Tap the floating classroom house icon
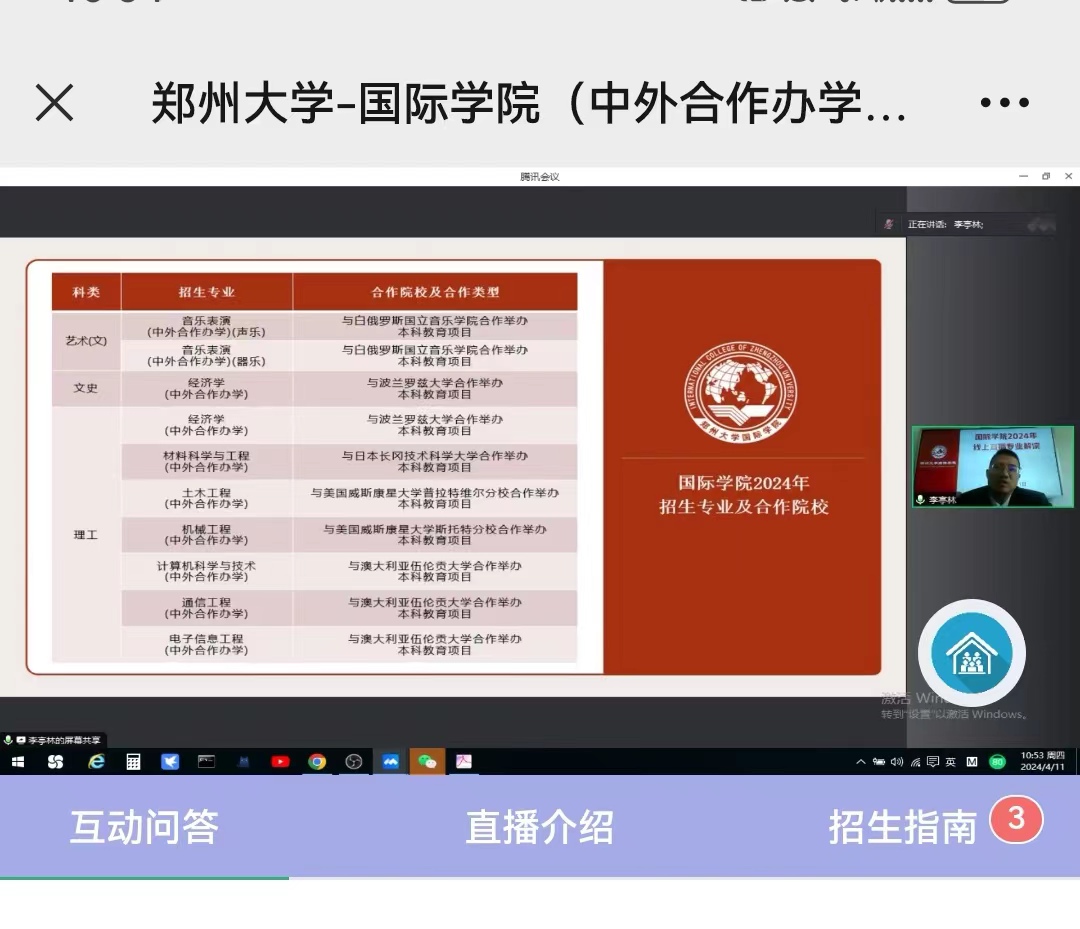This screenshot has width=1080, height=929. pyautogui.click(x=971, y=653)
